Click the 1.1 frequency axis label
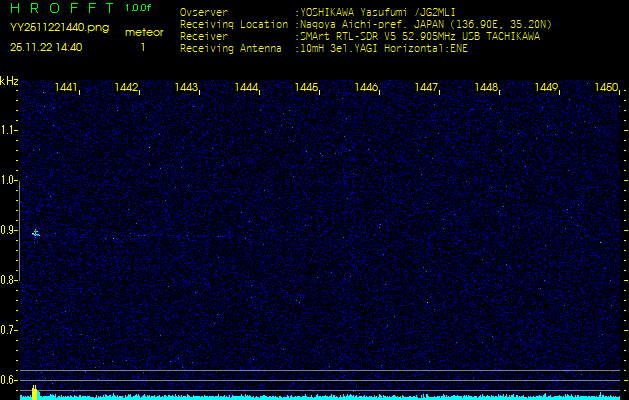629x400 pixels. coord(9,130)
